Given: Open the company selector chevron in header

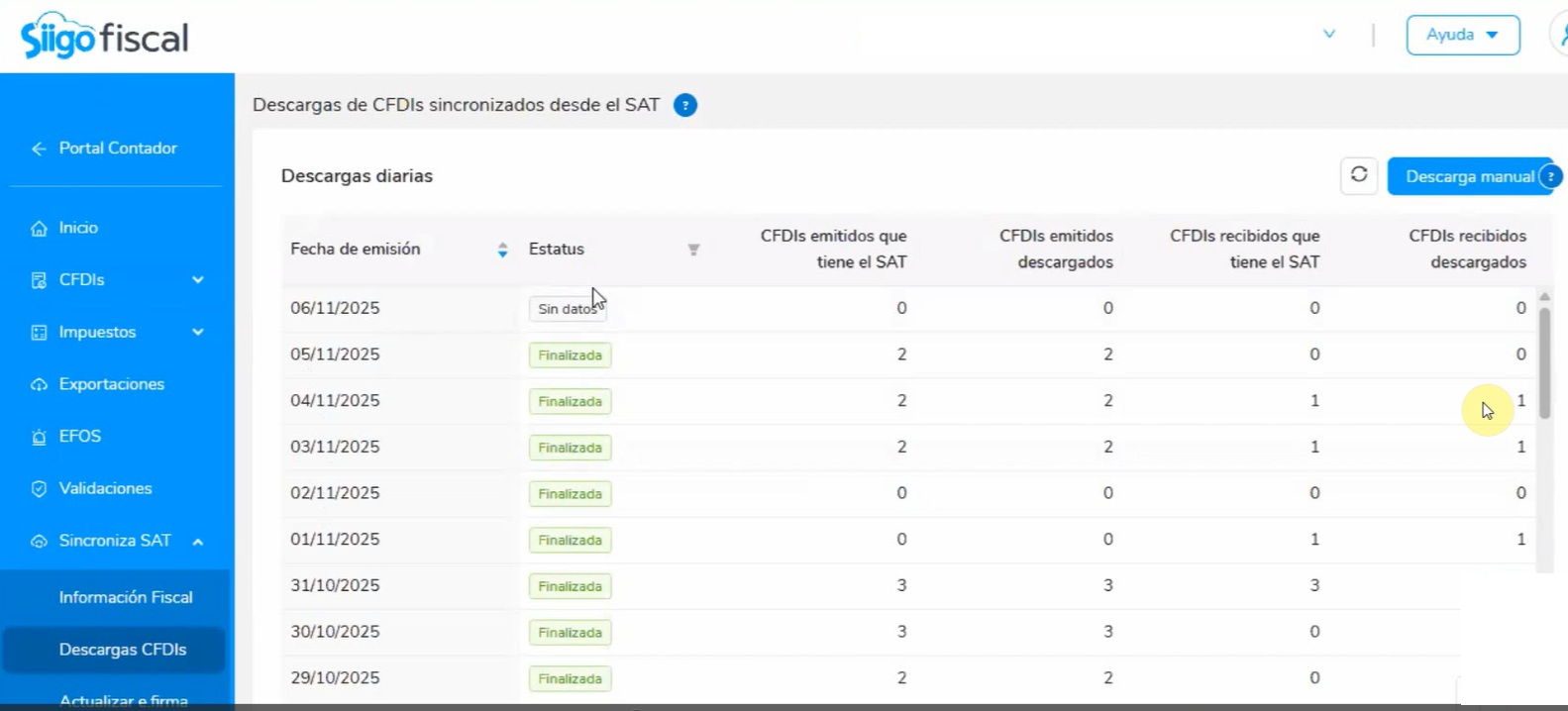Looking at the screenshot, I should pos(1329,34).
